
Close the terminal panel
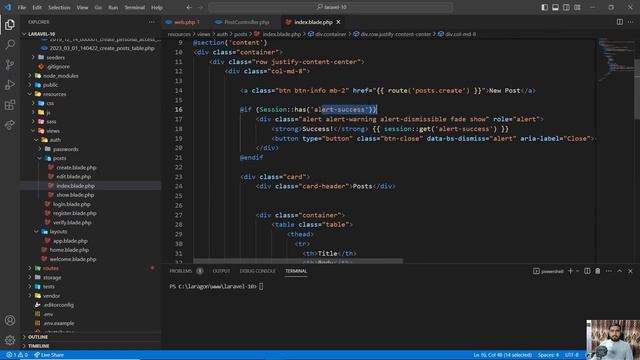click(630, 271)
